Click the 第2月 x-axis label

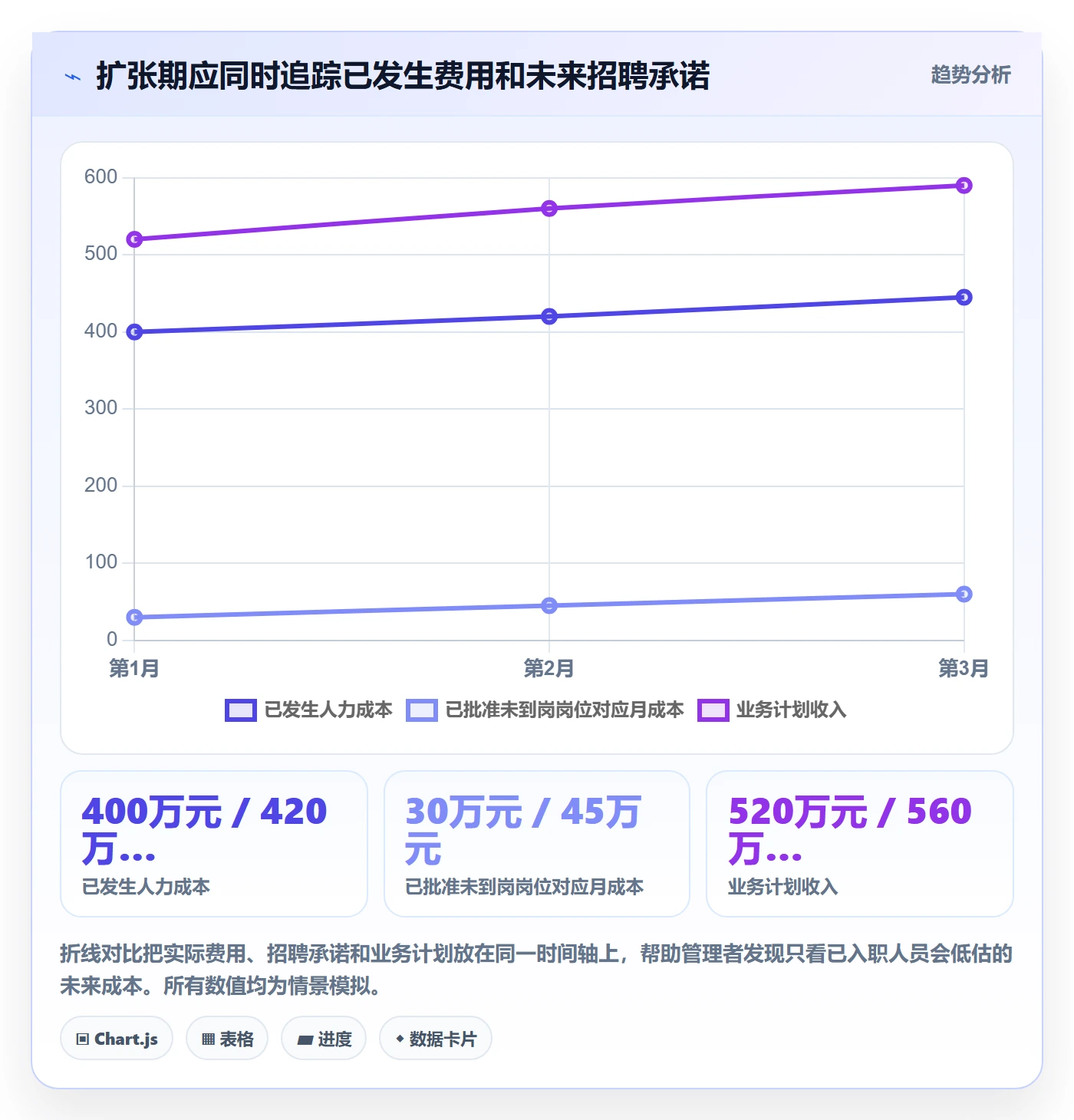549,668
